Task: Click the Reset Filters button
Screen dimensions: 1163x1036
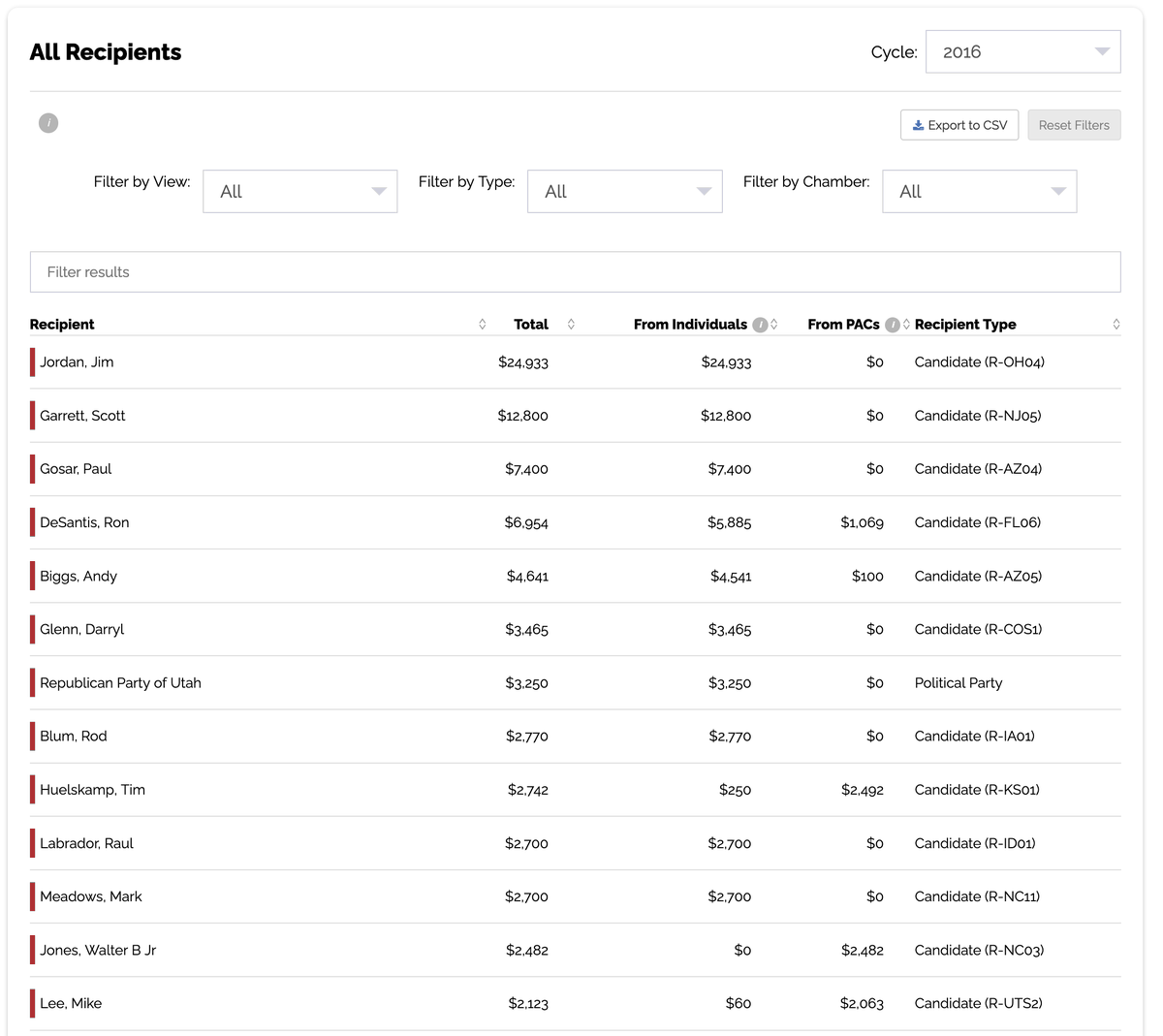Action: click(1074, 125)
